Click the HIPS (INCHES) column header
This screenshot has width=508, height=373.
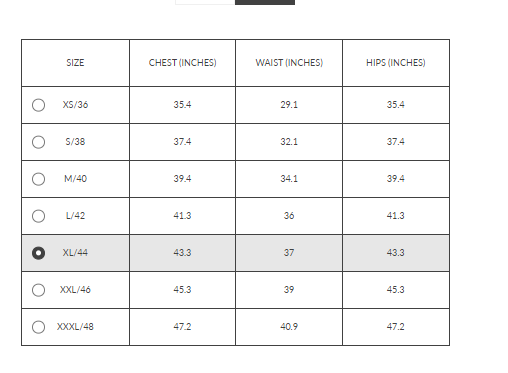396,63
